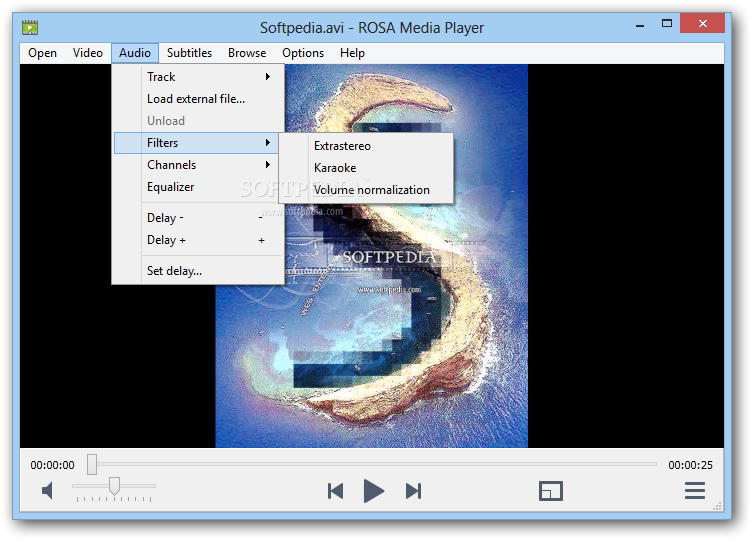
Task: Open the Subtitles menu
Action: click(x=189, y=53)
